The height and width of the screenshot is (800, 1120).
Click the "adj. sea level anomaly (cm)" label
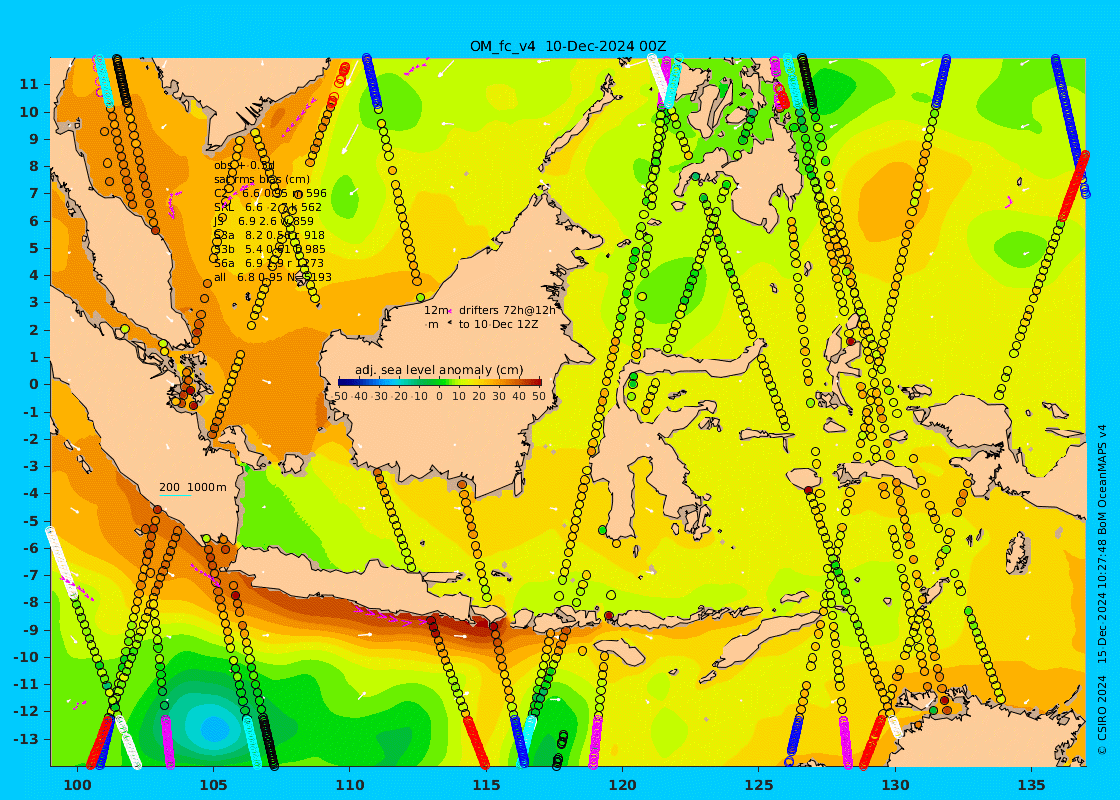[x=439, y=370]
